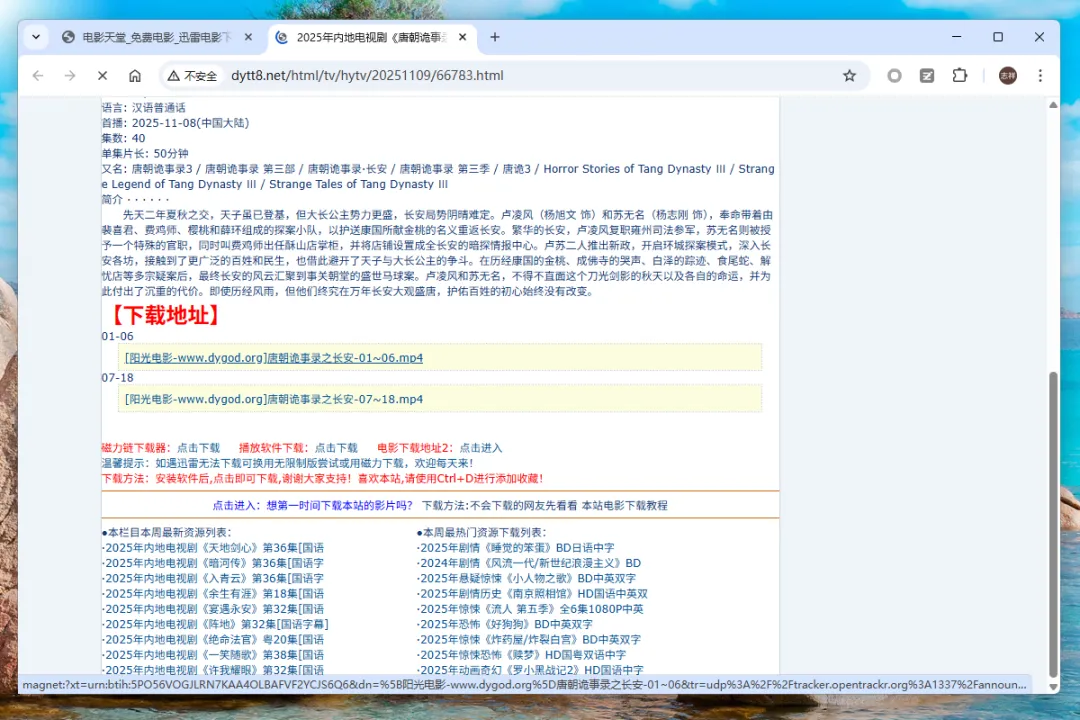Click the scrollbar up arrow

click(1052, 105)
